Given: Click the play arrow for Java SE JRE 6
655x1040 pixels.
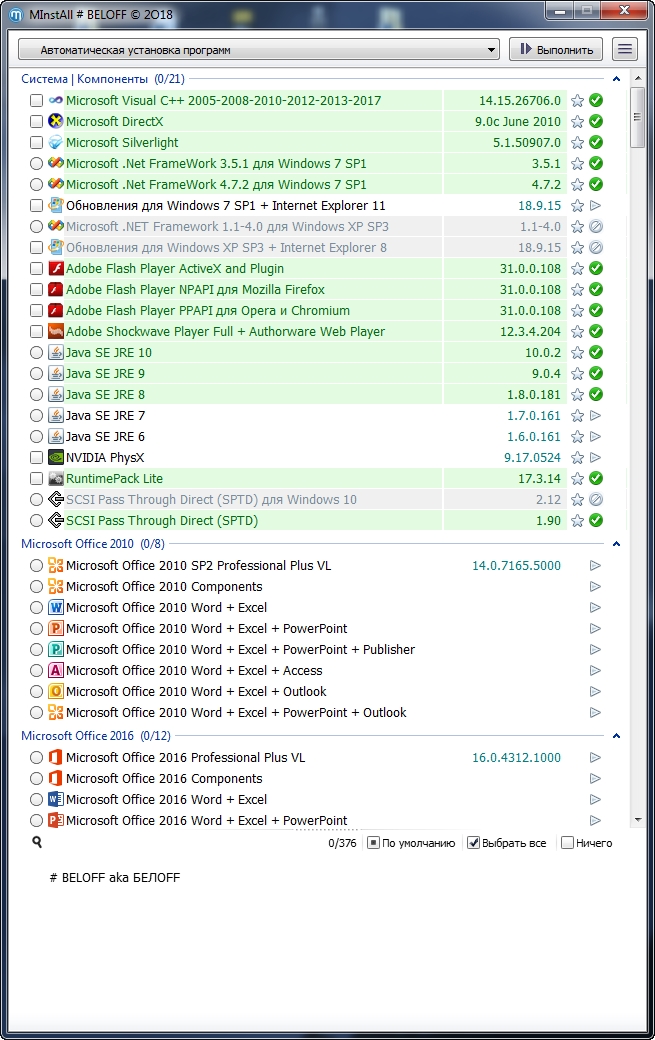Looking at the screenshot, I should pyautogui.click(x=595, y=436).
